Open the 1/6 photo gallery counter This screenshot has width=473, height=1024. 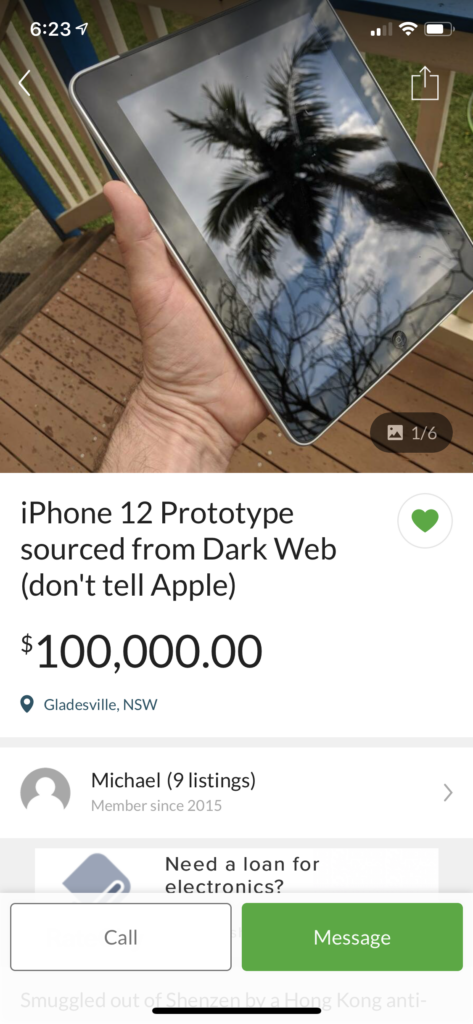pos(412,432)
